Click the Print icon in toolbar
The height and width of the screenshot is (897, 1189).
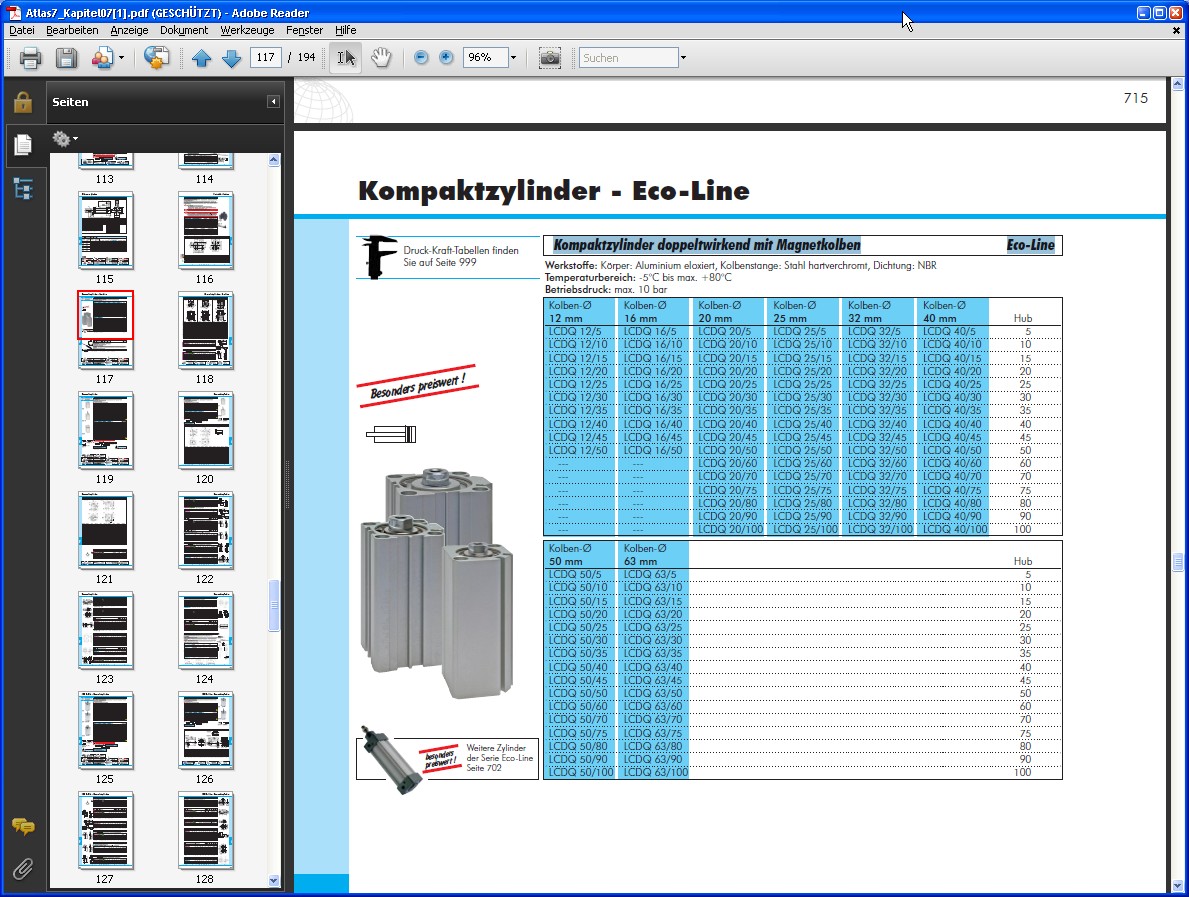(30, 58)
